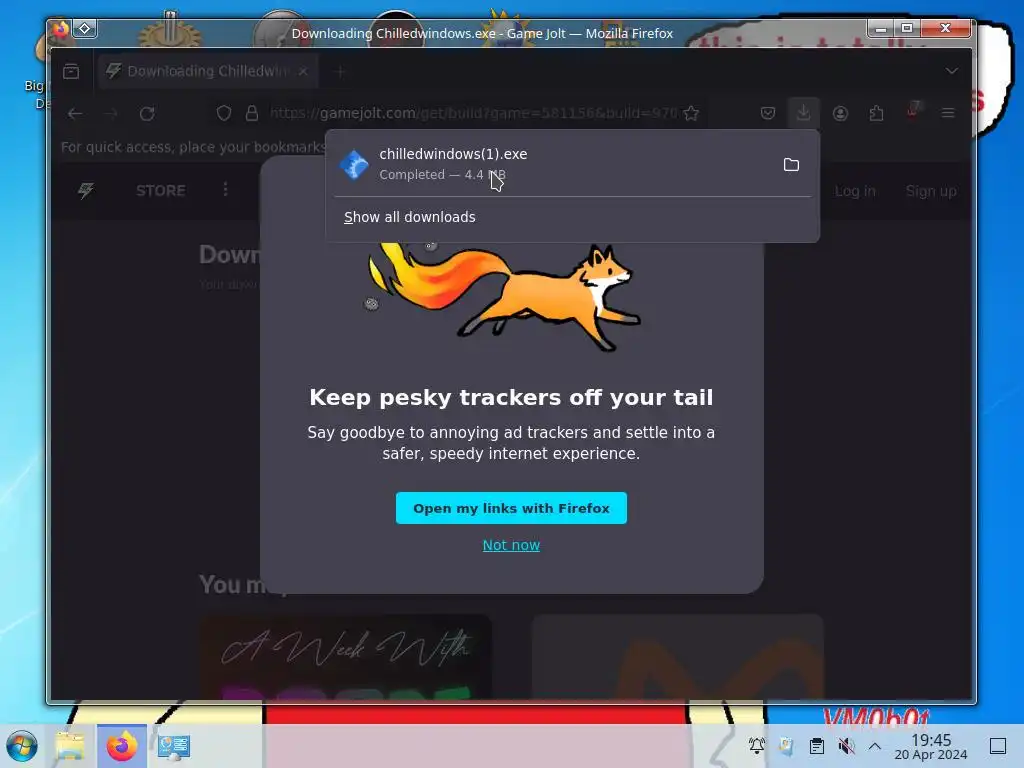Screen dimensions: 1024x768
Task: Open notifications bell in system tray
Action: point(757,746)
